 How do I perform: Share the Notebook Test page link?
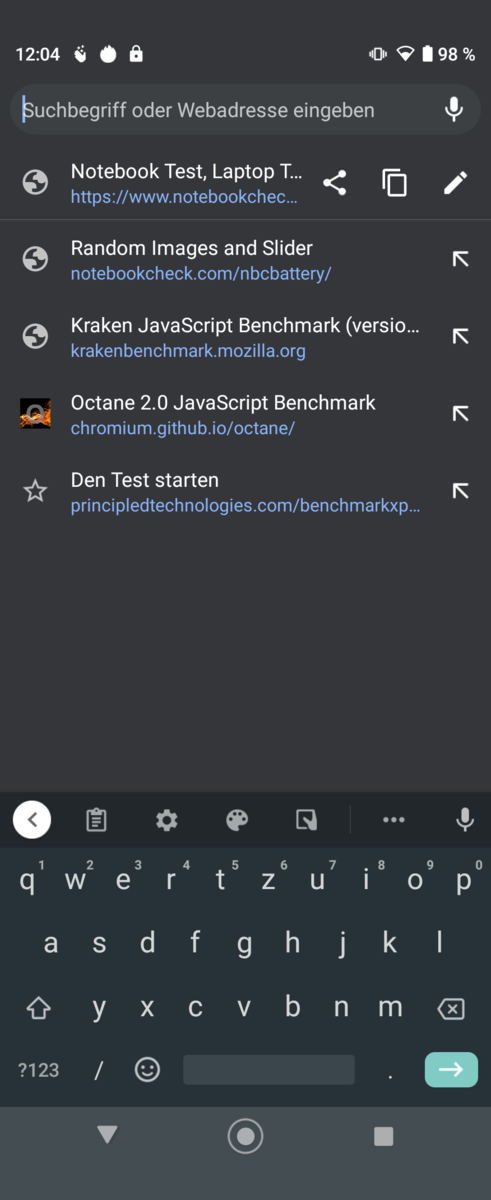(335, 183)
